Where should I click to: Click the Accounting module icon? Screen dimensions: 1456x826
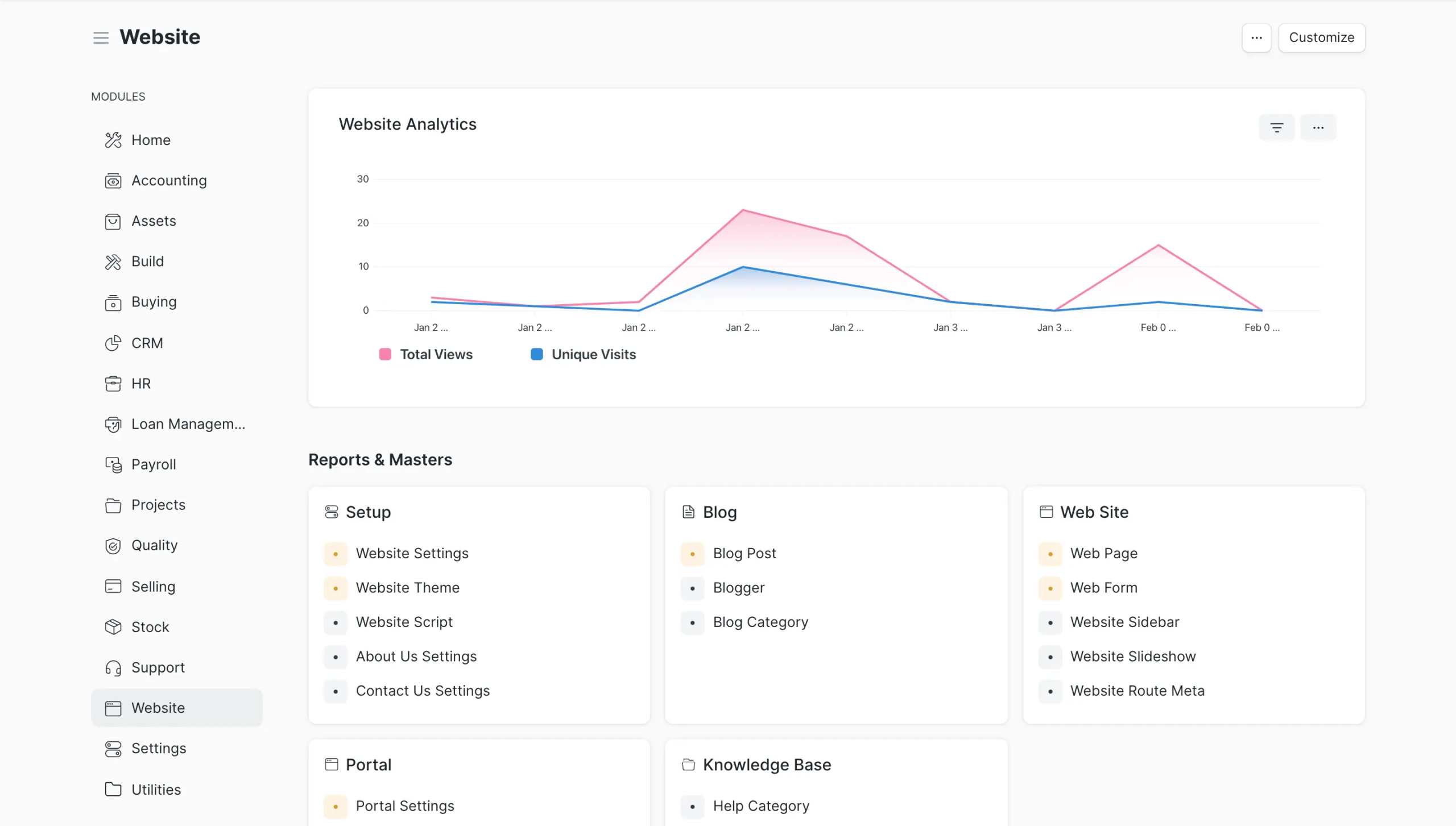pyautogui.click(x=113, y=181)
